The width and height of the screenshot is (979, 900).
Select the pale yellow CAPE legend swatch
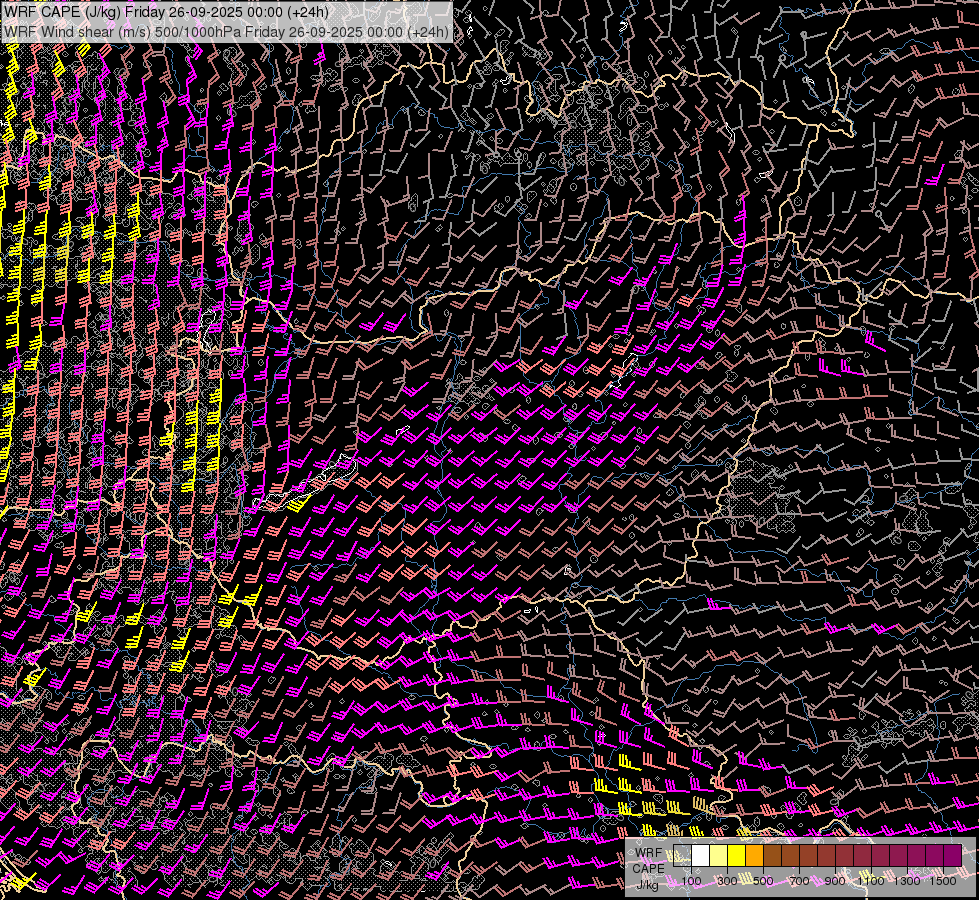pyautogui.click(x=719, y=856)
